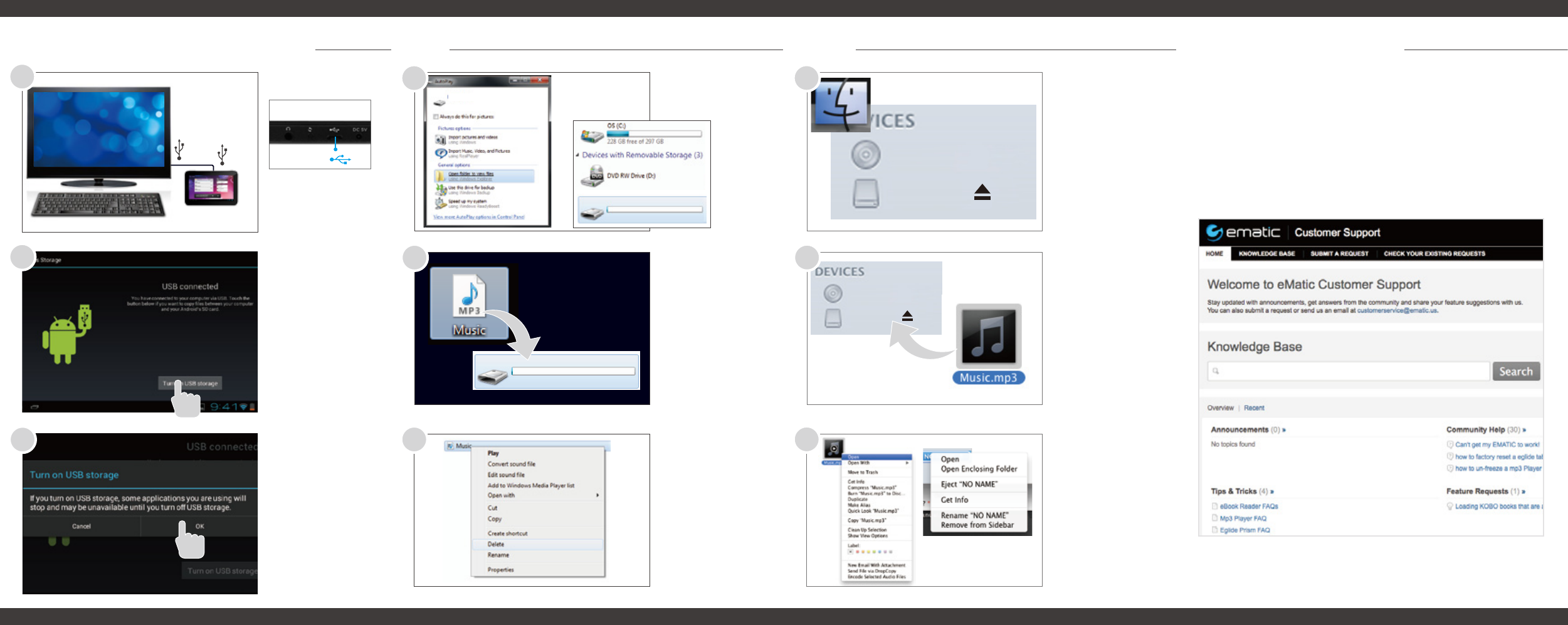Image resolution: width=1568 pixels, height=625 pixels.
Task: Select Eject "NO NAME" menu entry
Action: (969, 484)
